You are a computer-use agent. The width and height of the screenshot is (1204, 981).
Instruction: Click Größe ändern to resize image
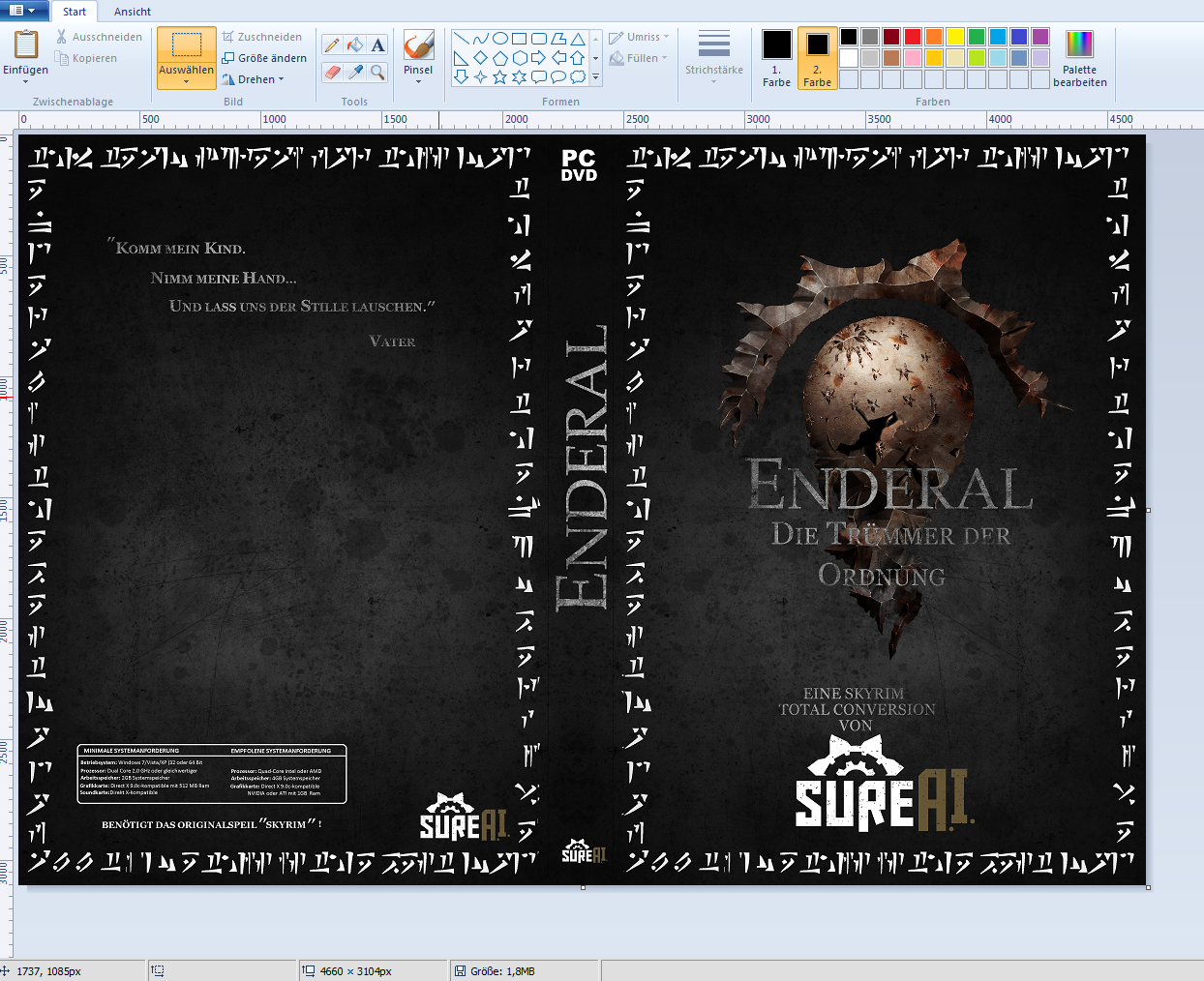(x=264, y=58)
